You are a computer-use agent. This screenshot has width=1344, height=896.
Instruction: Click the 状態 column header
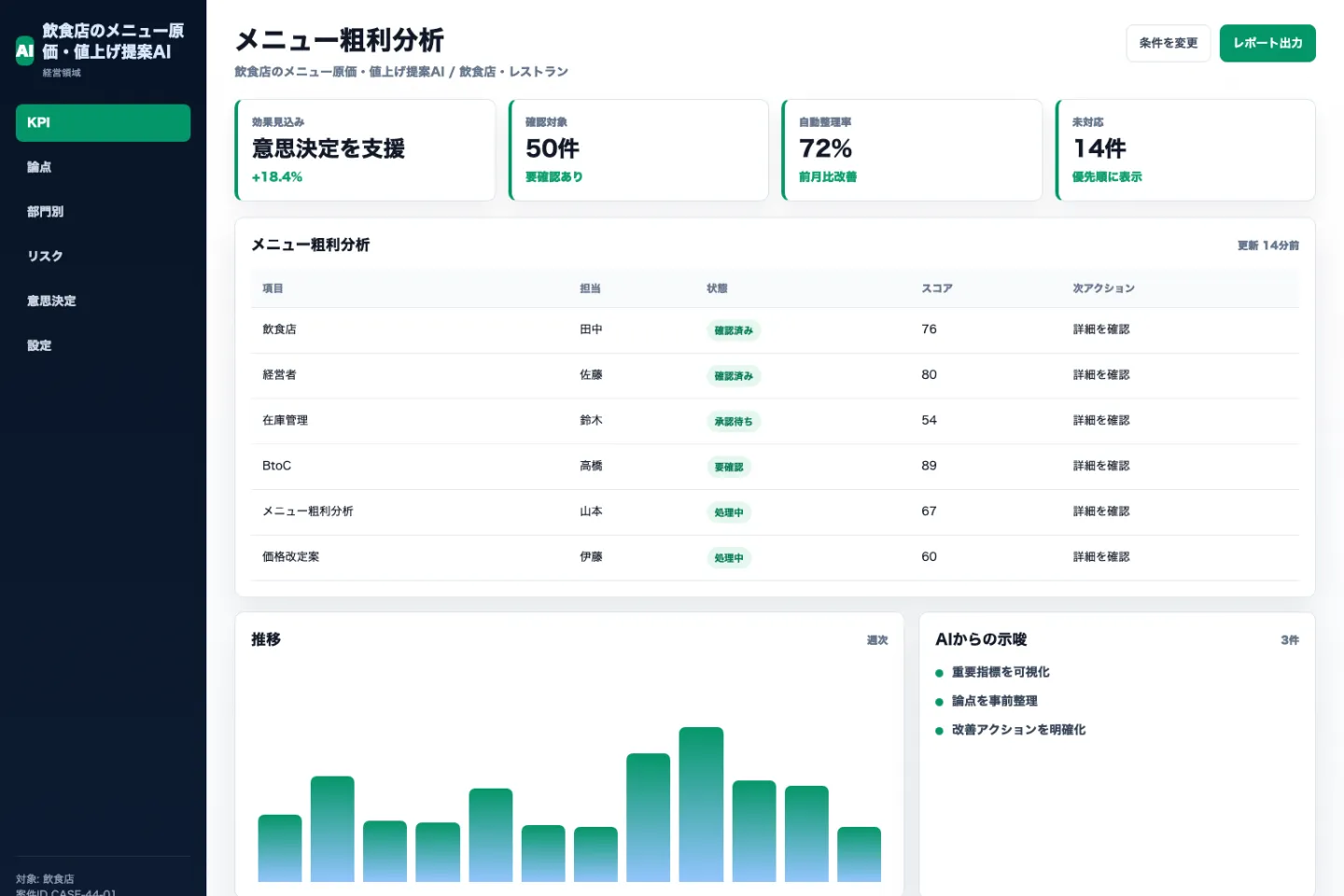click(717, 288)
